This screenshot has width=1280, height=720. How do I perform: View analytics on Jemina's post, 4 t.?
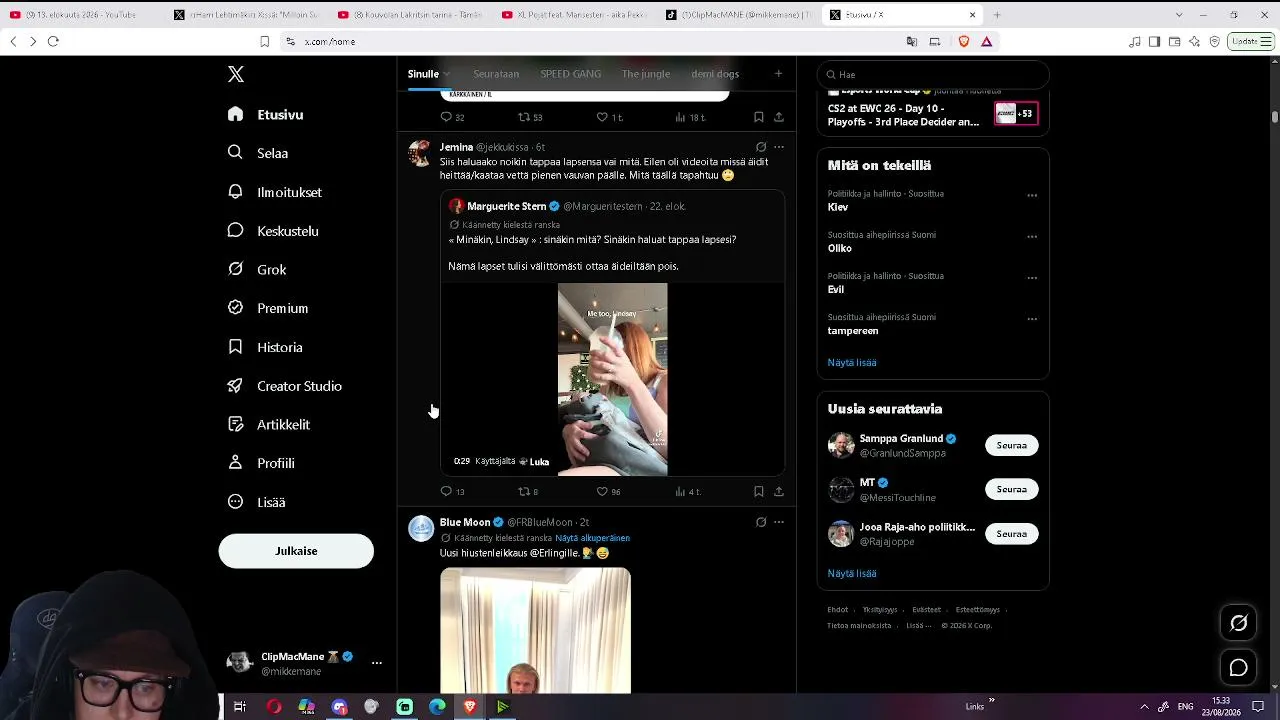click(688, 491)
